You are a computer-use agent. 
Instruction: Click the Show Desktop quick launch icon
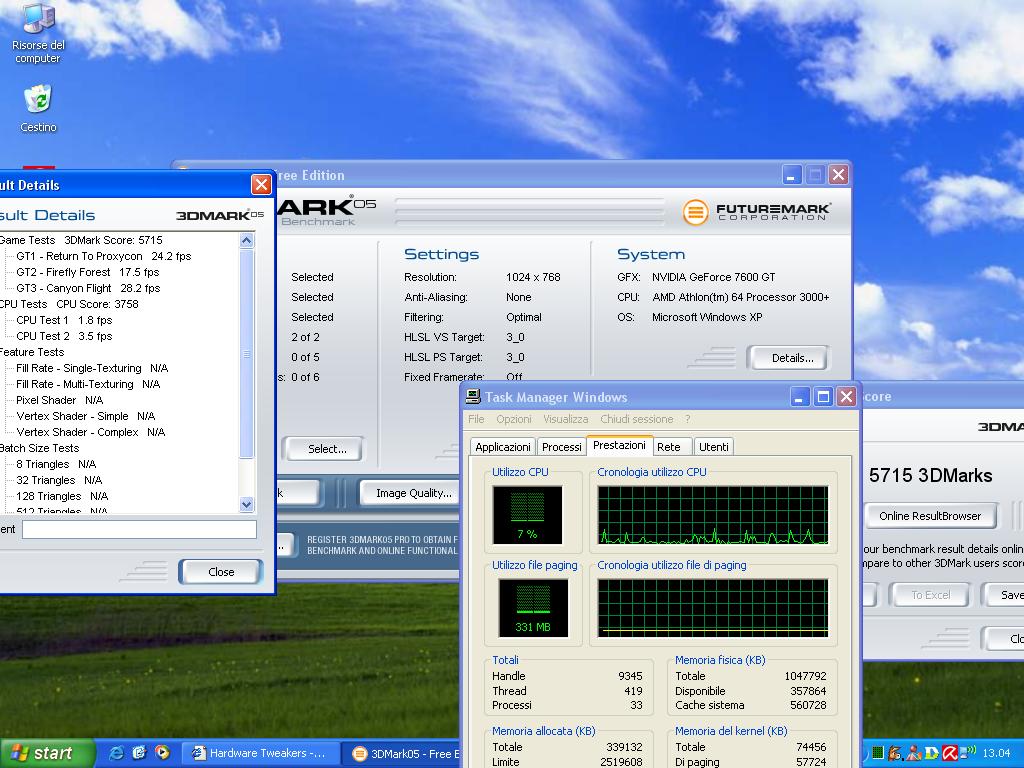(139, 753)
